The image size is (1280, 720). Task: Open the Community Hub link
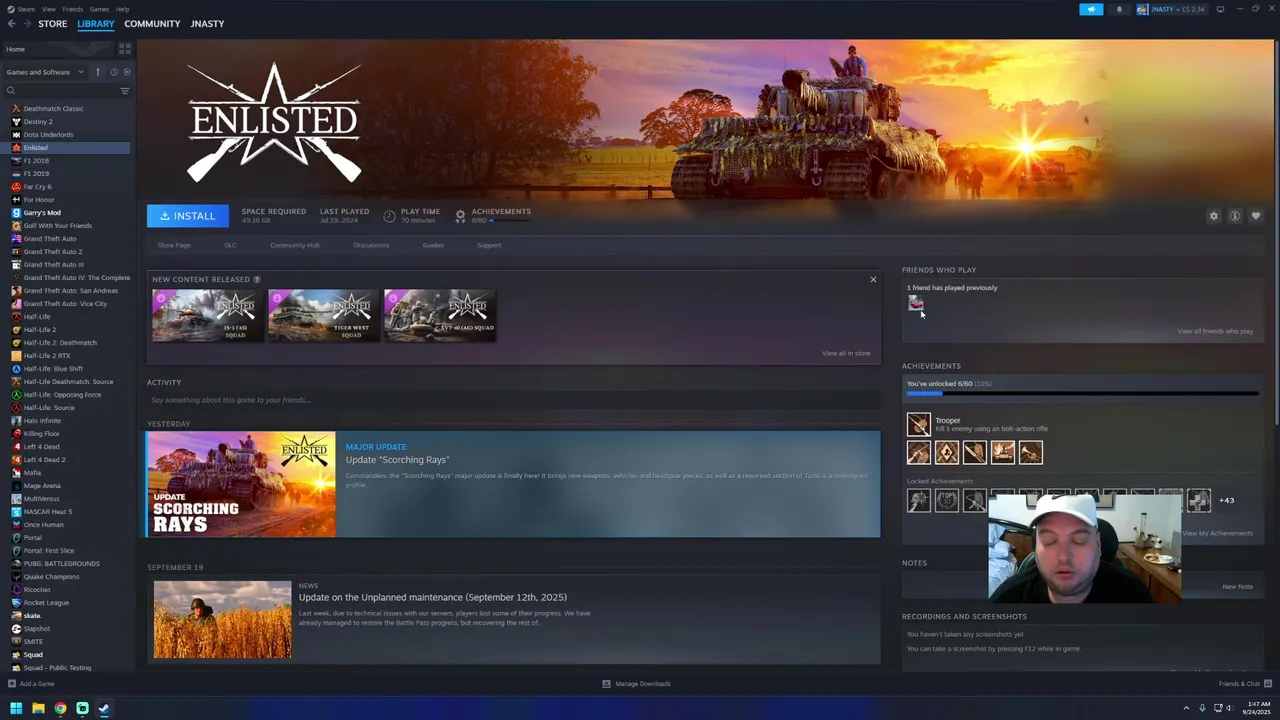pos(295,245)
